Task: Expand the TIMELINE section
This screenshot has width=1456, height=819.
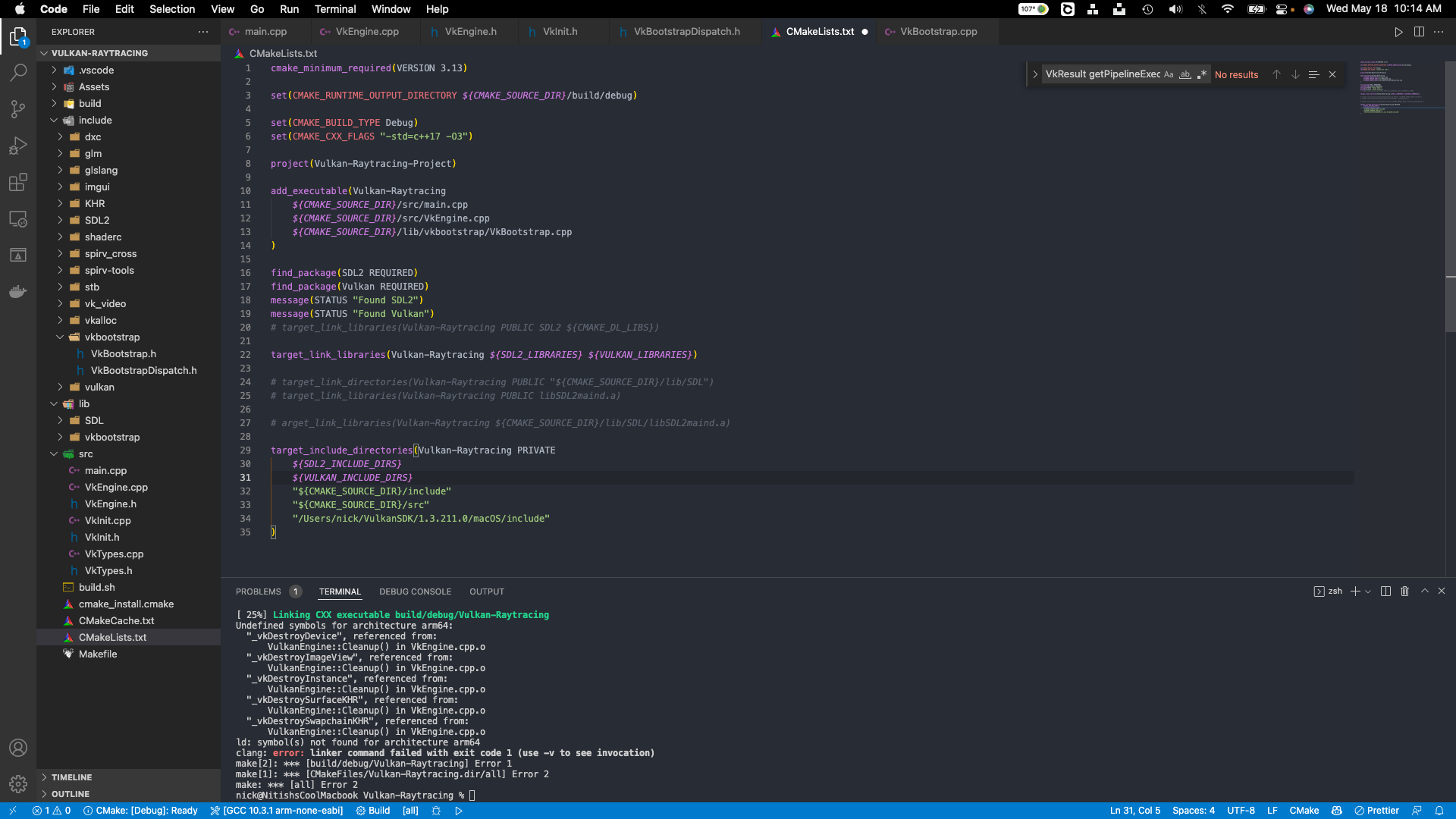Action: pyautogui.click(x=71, y=777)
